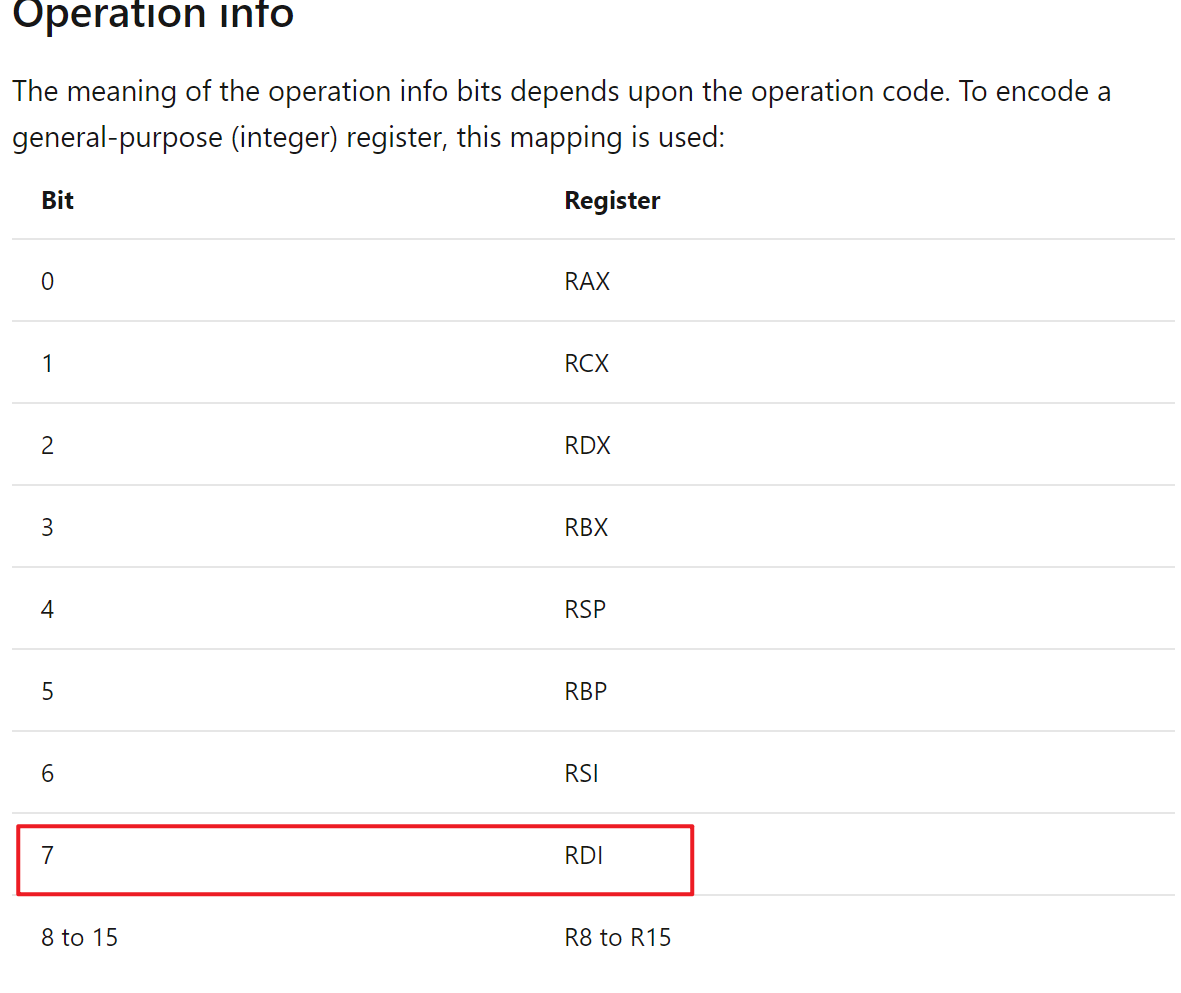
Task: Click bit value 1 in table
Action: tap(47, 363)
